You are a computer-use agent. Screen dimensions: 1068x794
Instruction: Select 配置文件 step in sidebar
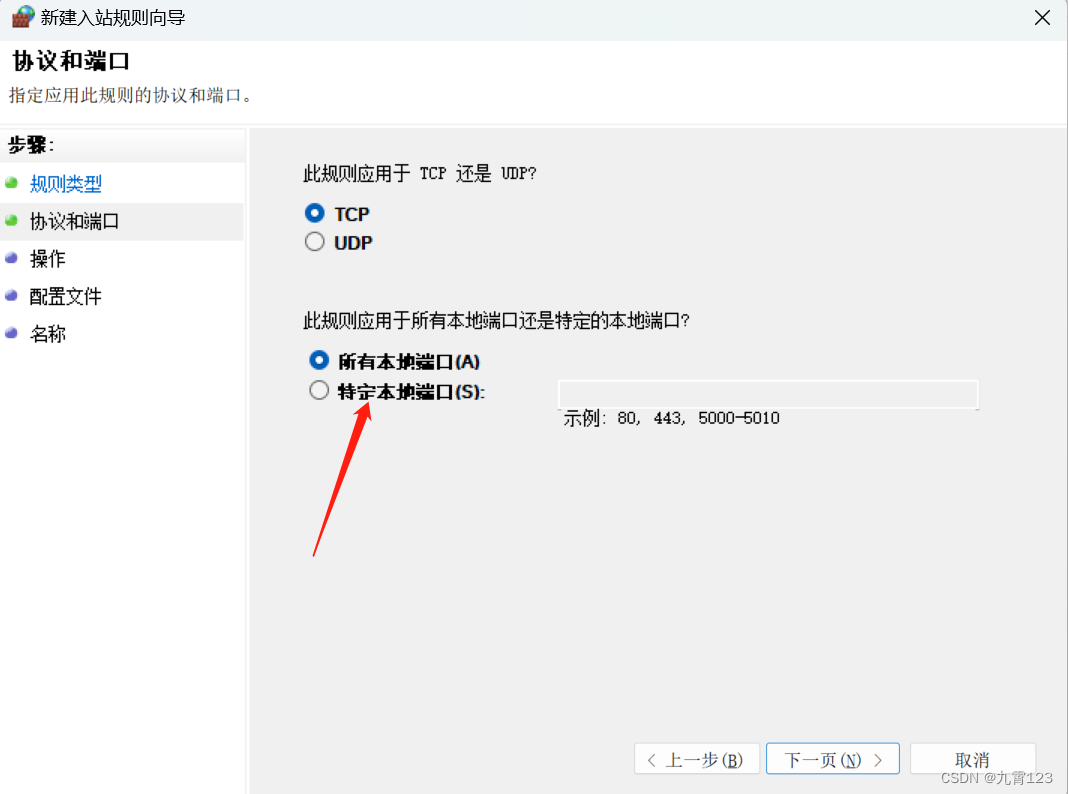[x=65, y=296]
